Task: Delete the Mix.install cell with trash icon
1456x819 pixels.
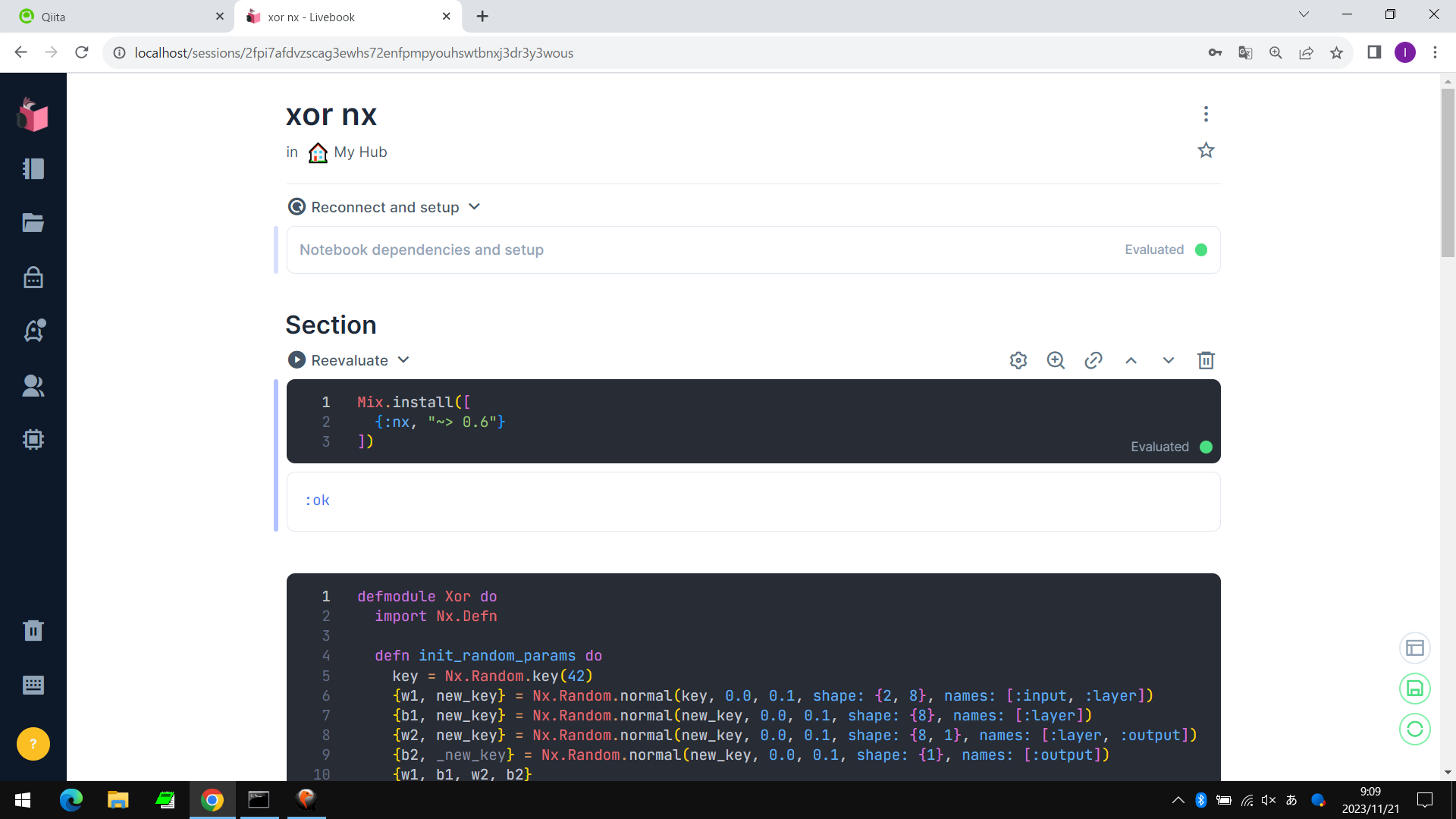Action: point(1206,360)
